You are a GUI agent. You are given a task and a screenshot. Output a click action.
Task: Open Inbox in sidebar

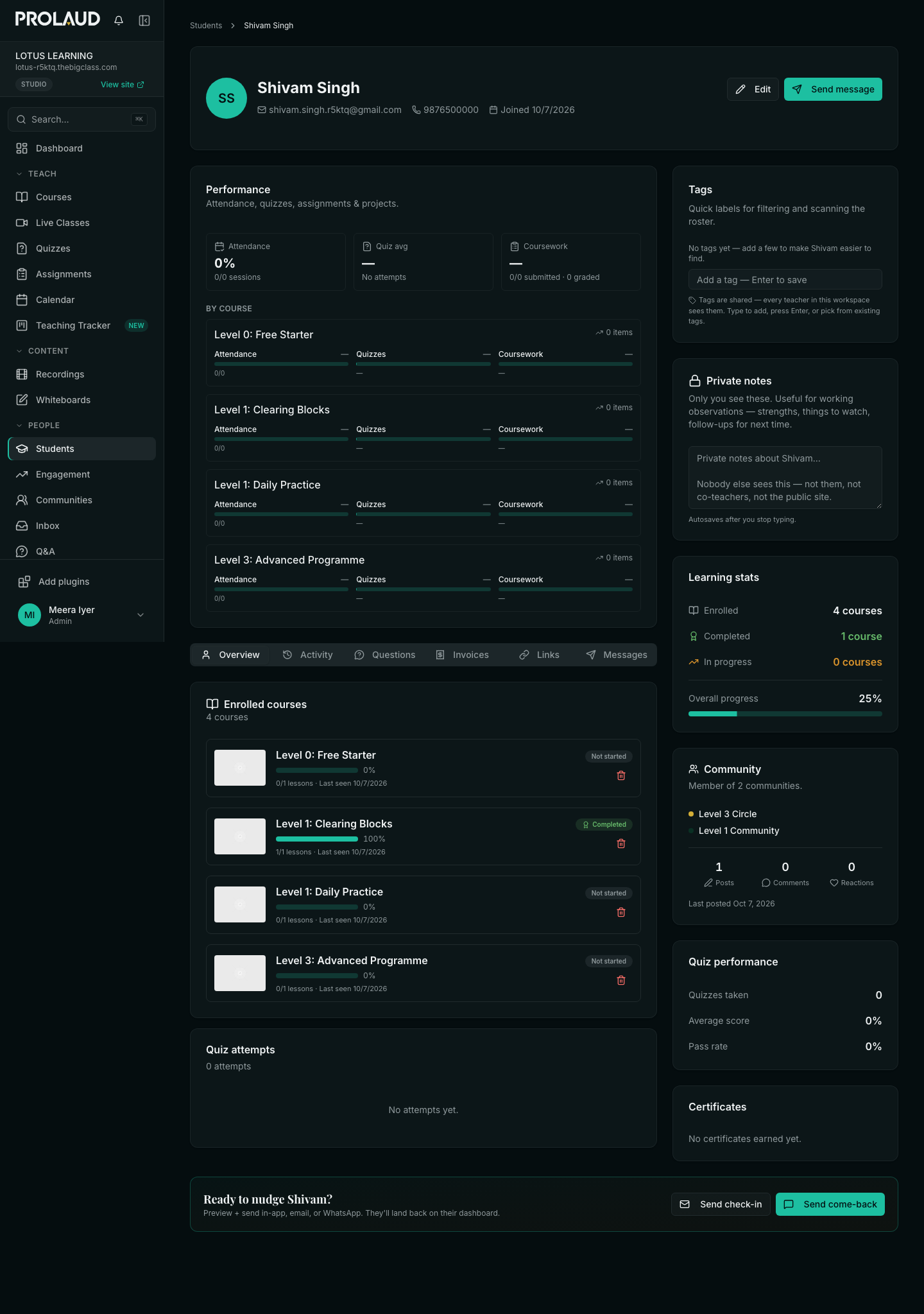click(x=81, y=526)
